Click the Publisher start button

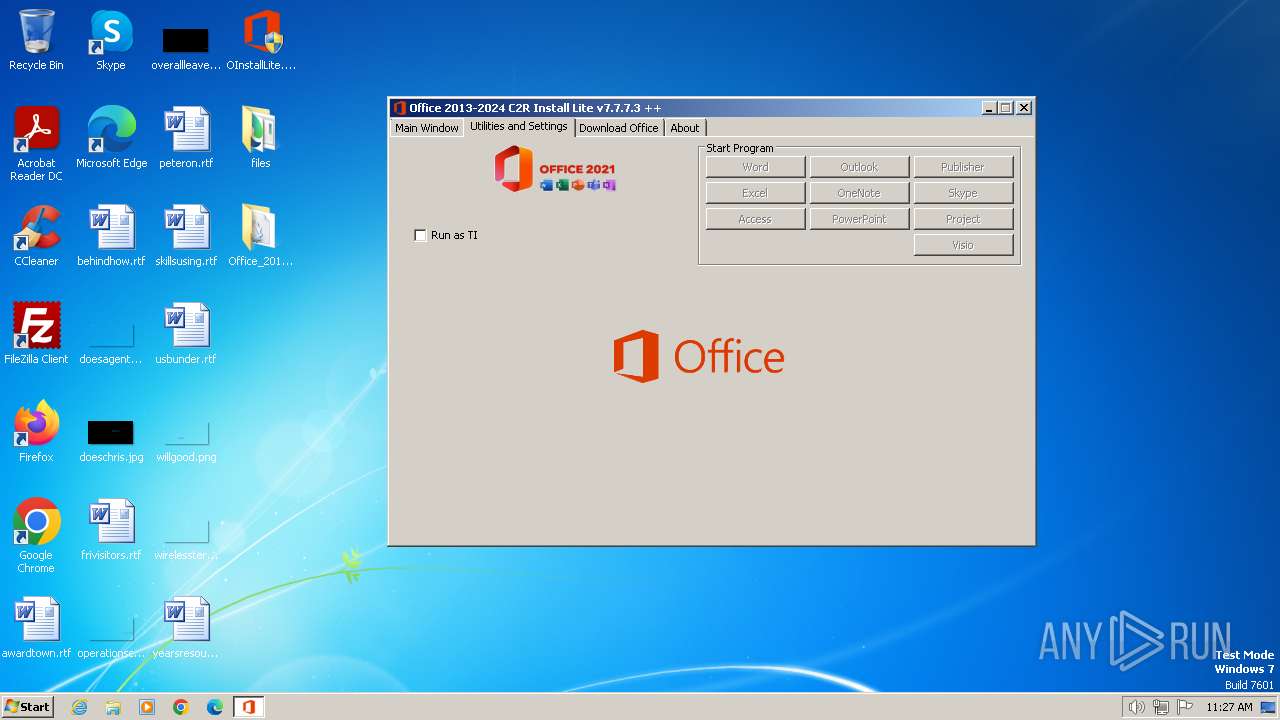coord(963,167)
